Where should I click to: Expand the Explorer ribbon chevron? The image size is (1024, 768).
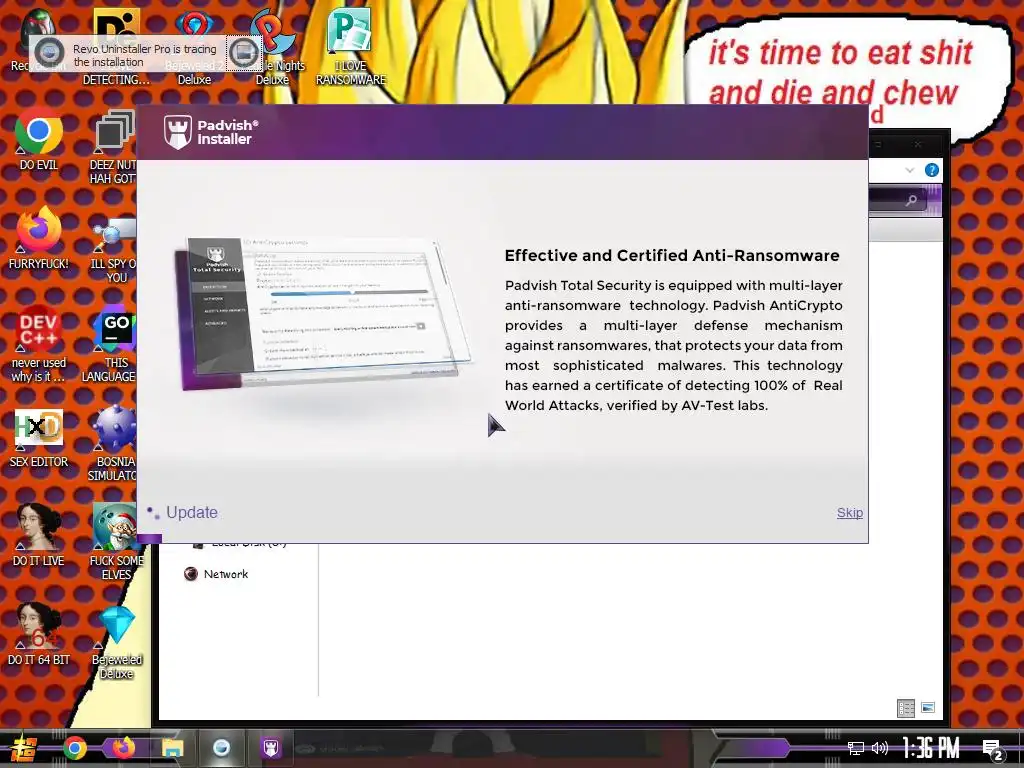pyautogui.click(x=910, y=170)
